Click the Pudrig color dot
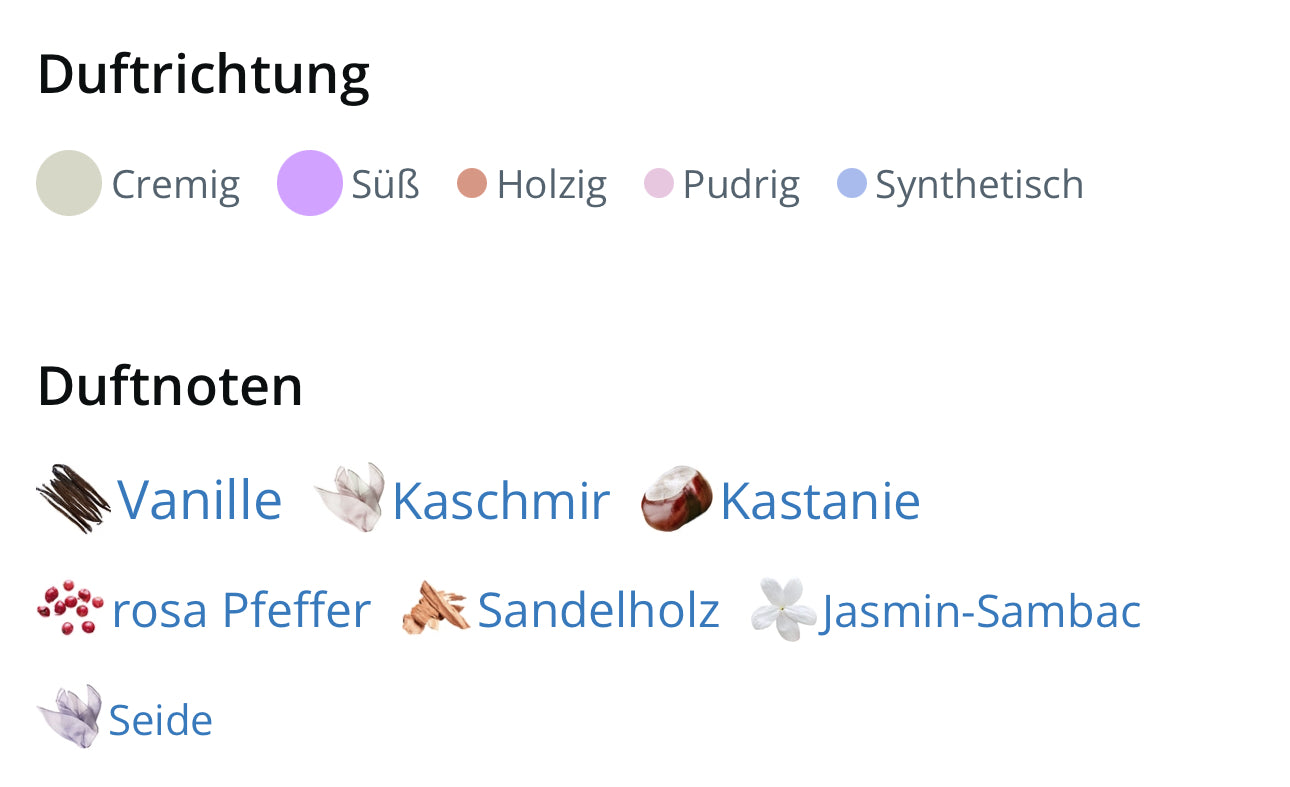 point(659,184)
